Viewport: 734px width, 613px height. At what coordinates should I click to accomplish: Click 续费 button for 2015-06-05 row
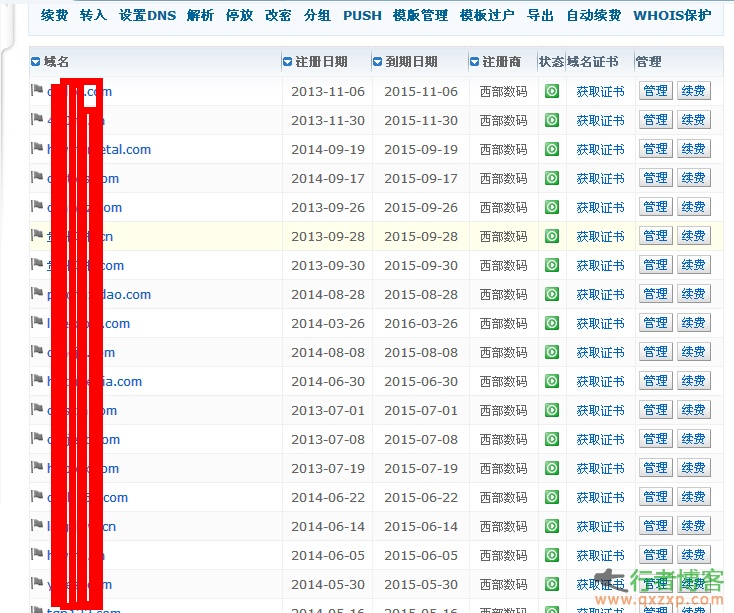click(x=693, y=555)
